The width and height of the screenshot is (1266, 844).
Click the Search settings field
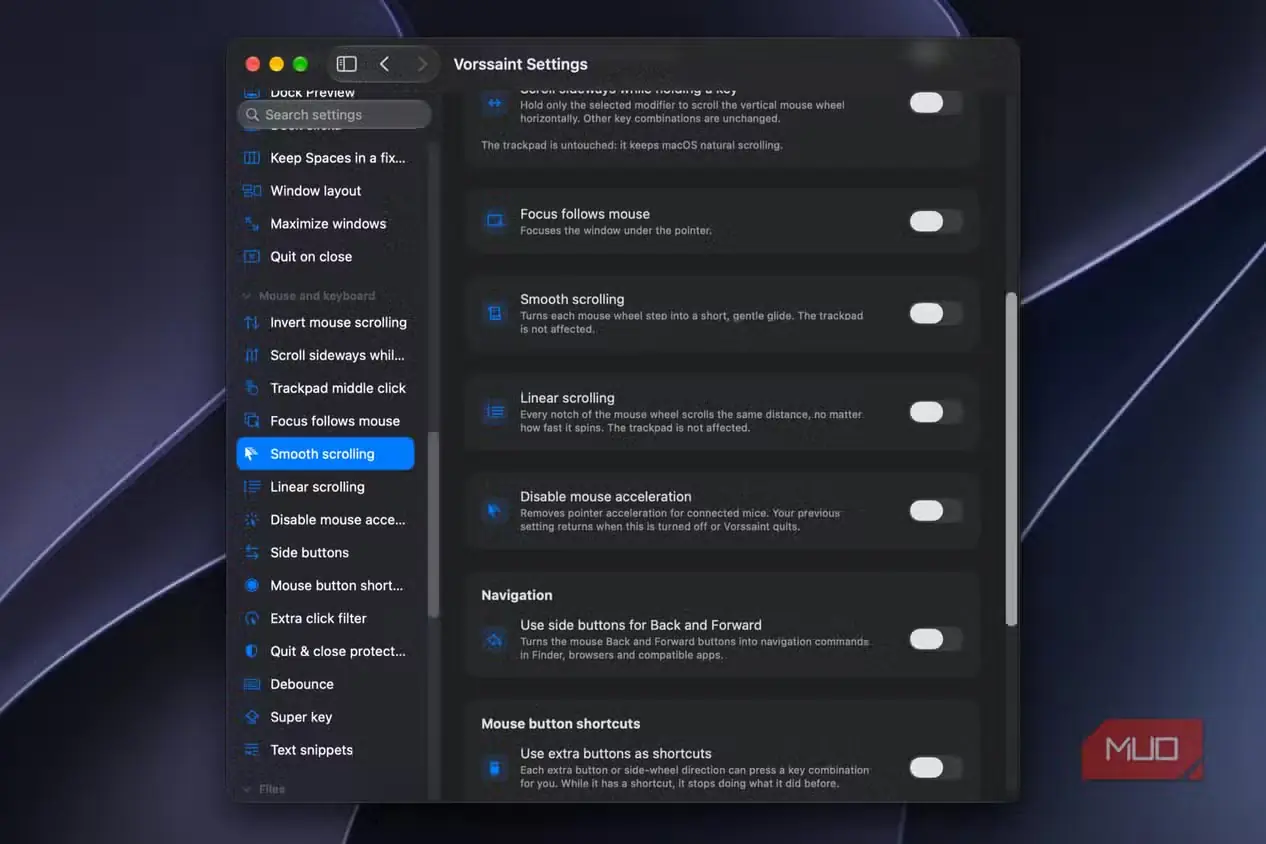click(334, 115)
